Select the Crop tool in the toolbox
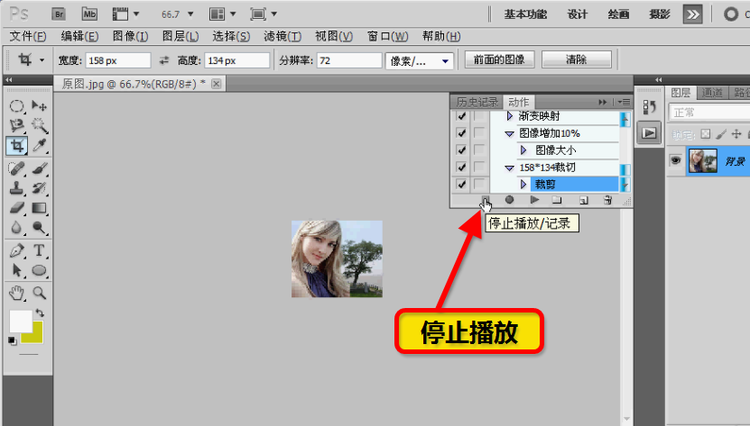The height and width of the screenshot is (426, 750). pos(18,146)
